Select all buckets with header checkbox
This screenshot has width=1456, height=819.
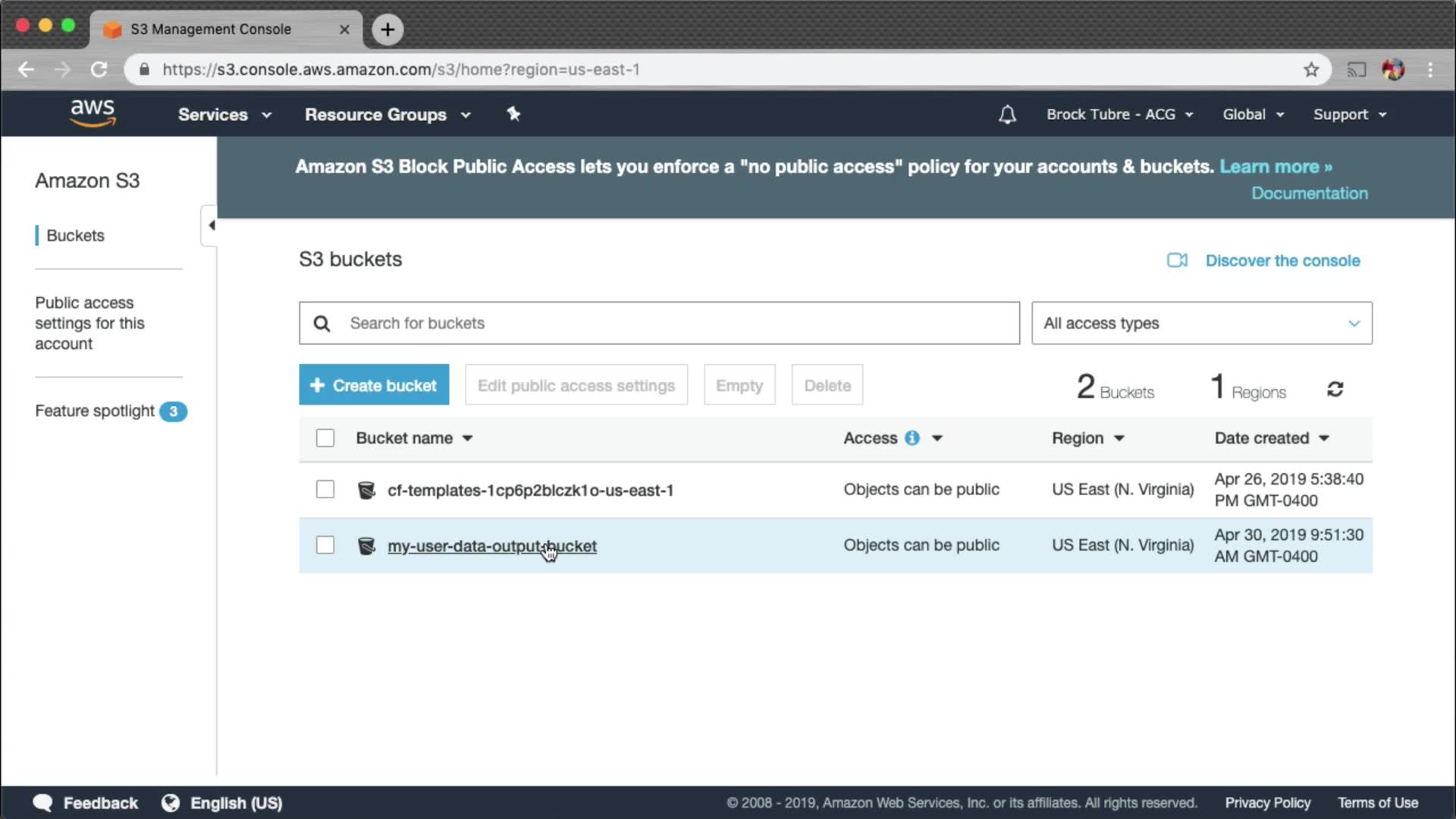[325, 438]
